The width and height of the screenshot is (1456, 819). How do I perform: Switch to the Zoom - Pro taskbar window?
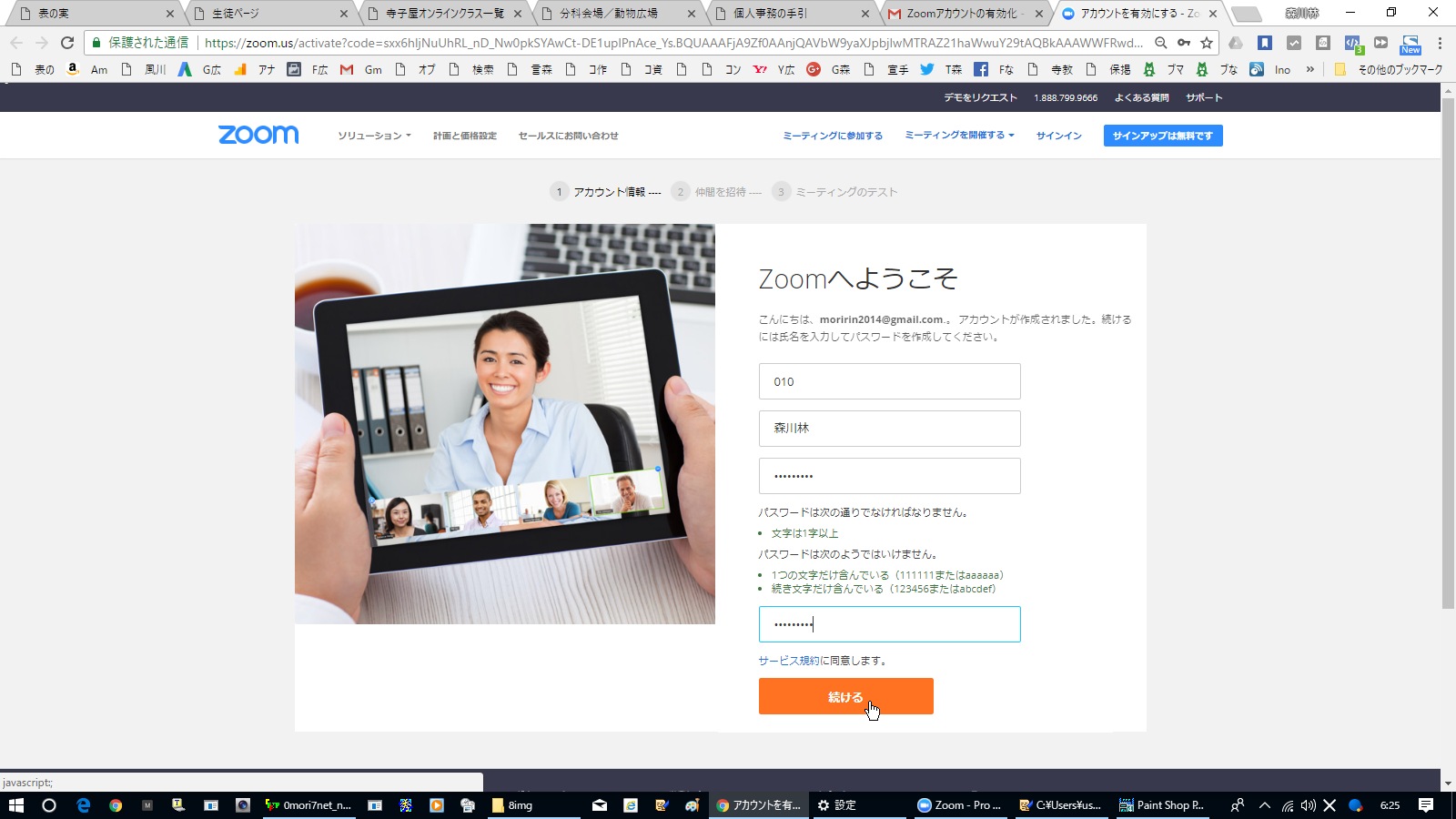tap(959, 805)
